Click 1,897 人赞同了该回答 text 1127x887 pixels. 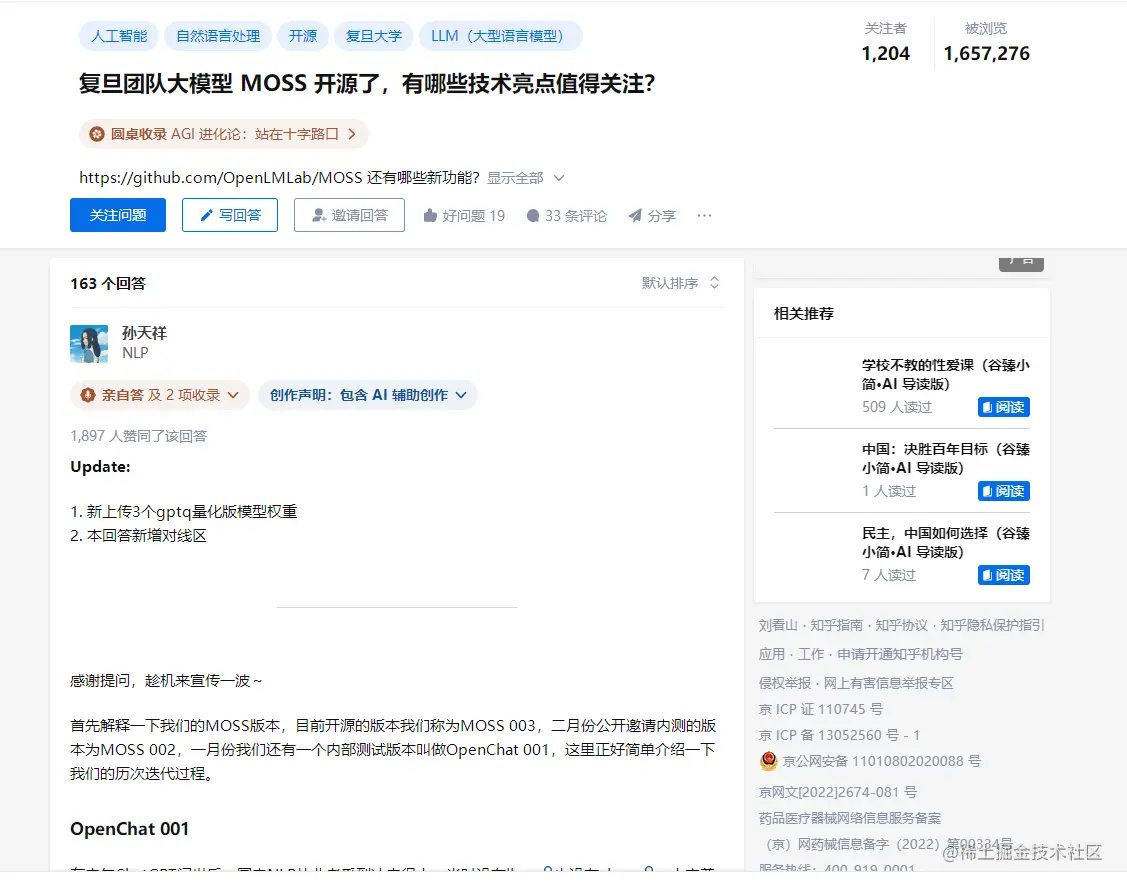pos(139,436)
